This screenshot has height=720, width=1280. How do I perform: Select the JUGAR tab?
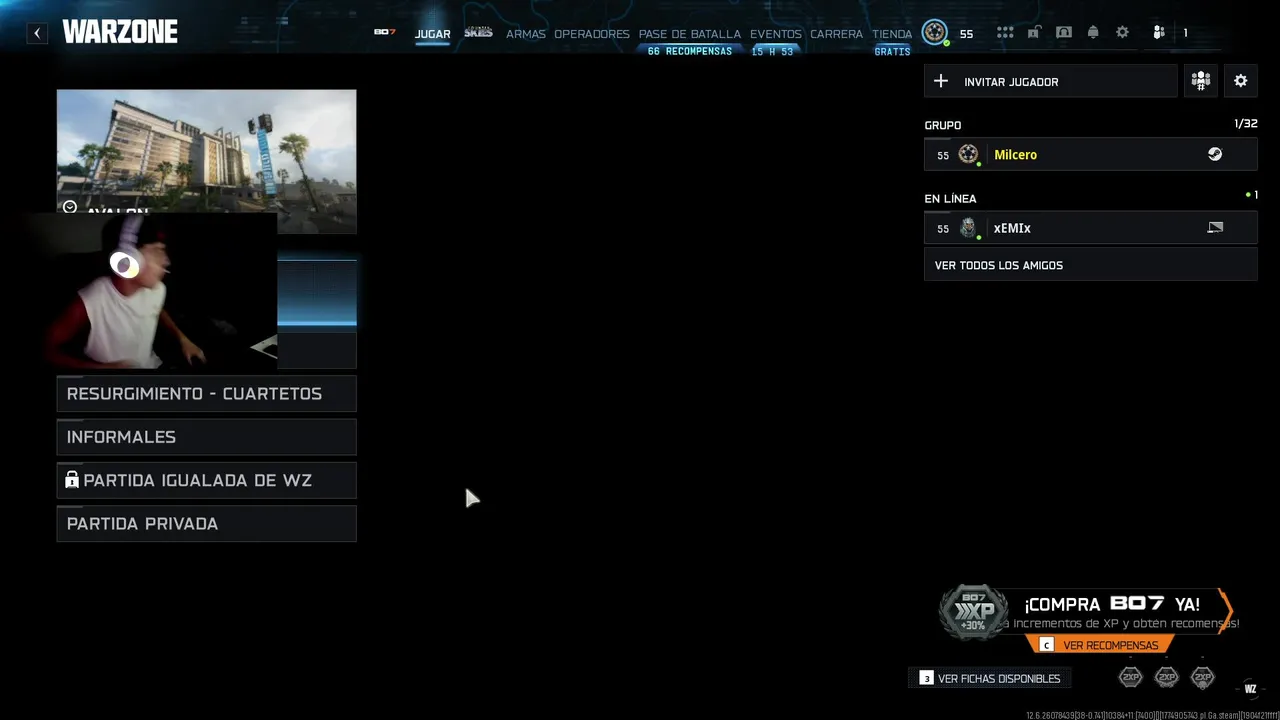point(433,34)
